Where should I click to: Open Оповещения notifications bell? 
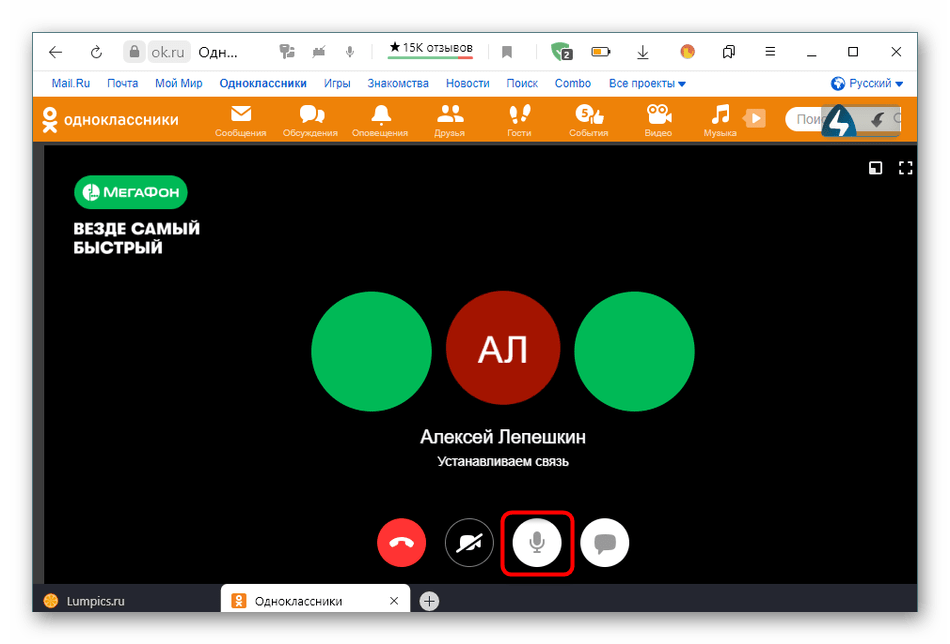(x=380, y=119)
